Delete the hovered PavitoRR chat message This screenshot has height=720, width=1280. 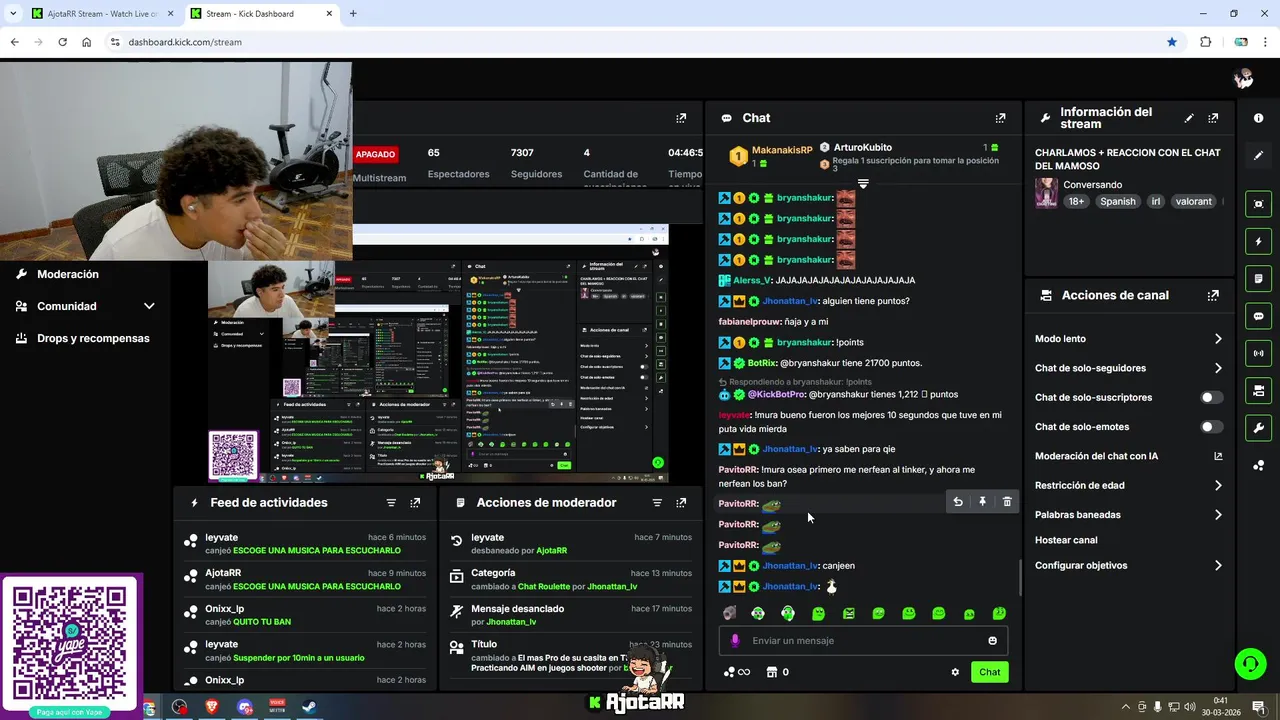[x=1007, y=502]
